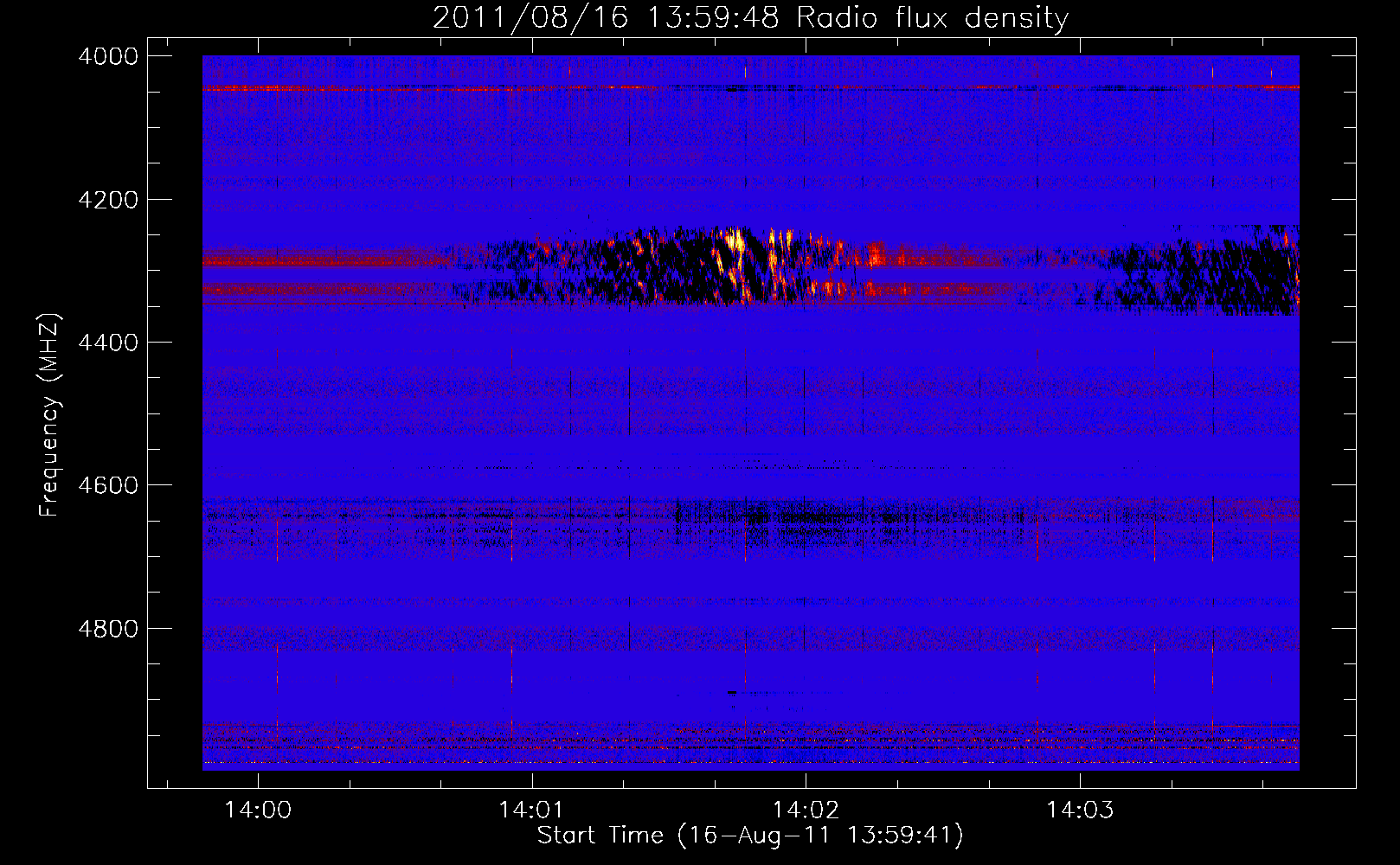This screenshot has width=1400, height=865.
Task: Click the 4600 frequency tick label
Action: (108, 485)
